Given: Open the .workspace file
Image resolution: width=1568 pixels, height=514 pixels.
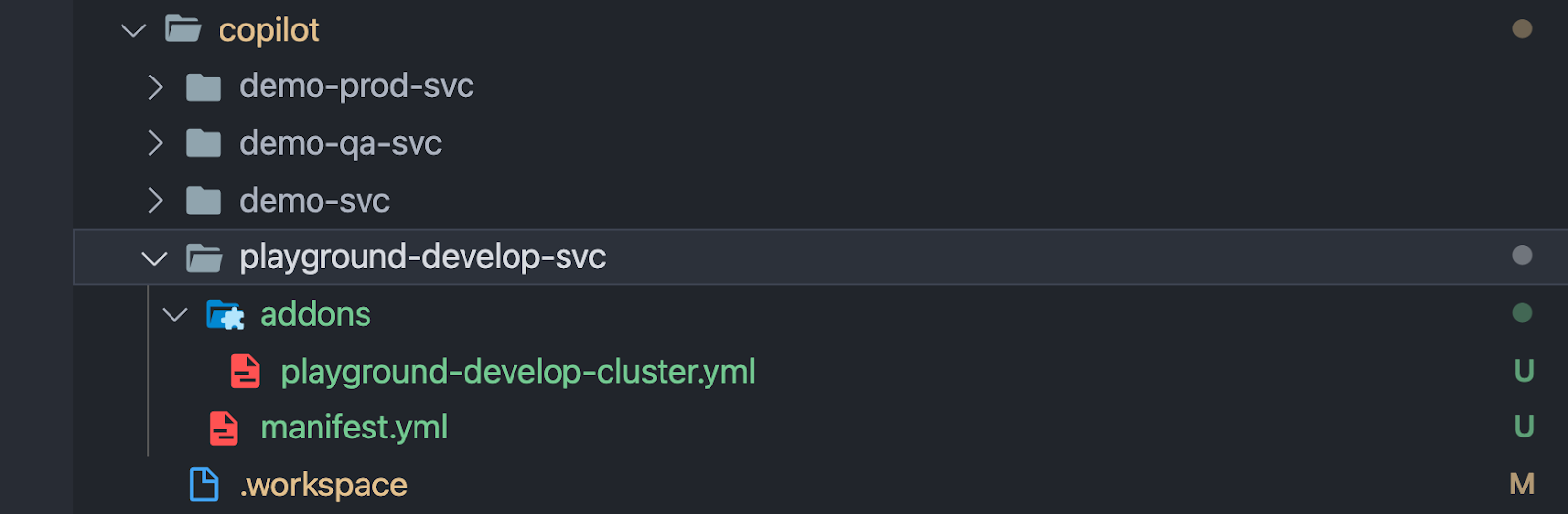Looking at the screenshot, I should [323, 485].
